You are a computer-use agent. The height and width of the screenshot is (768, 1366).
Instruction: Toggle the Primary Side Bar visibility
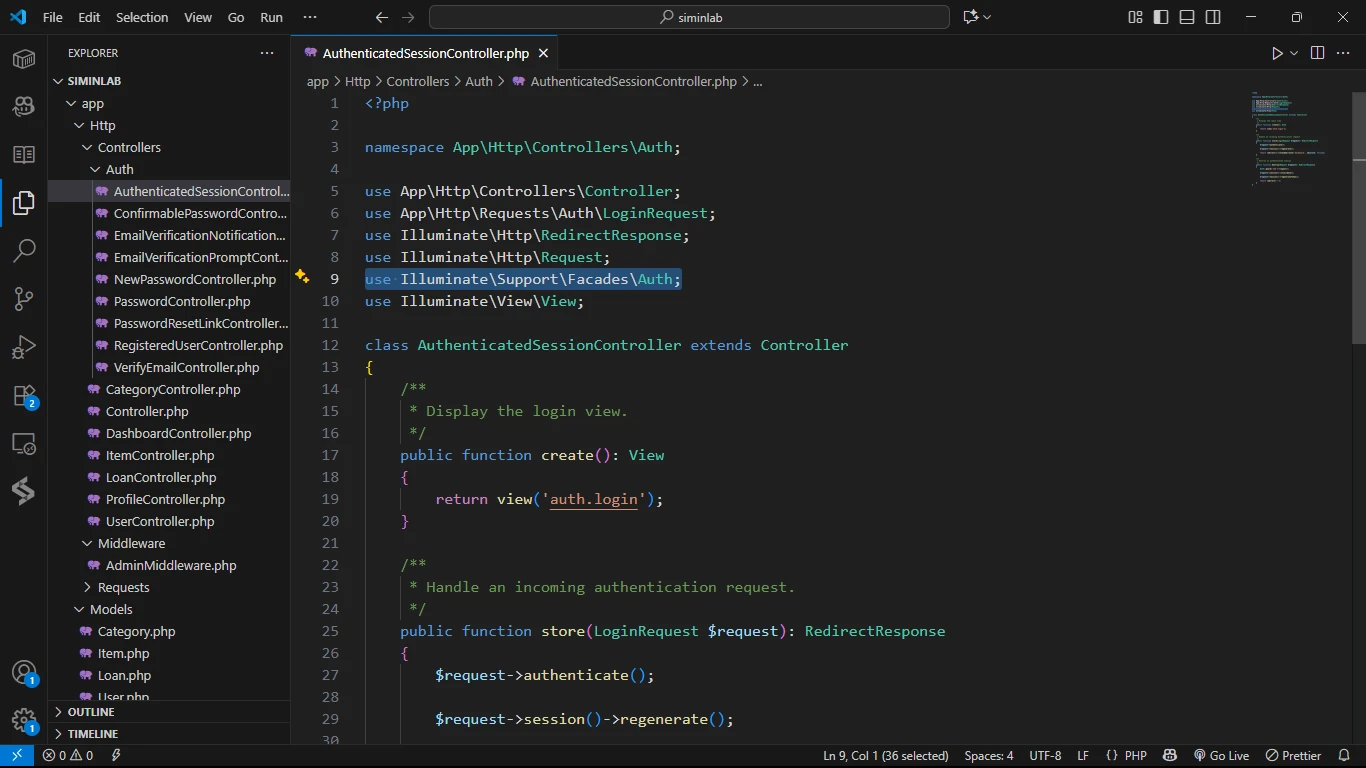pyautogui.click(x=1161, y=17)
